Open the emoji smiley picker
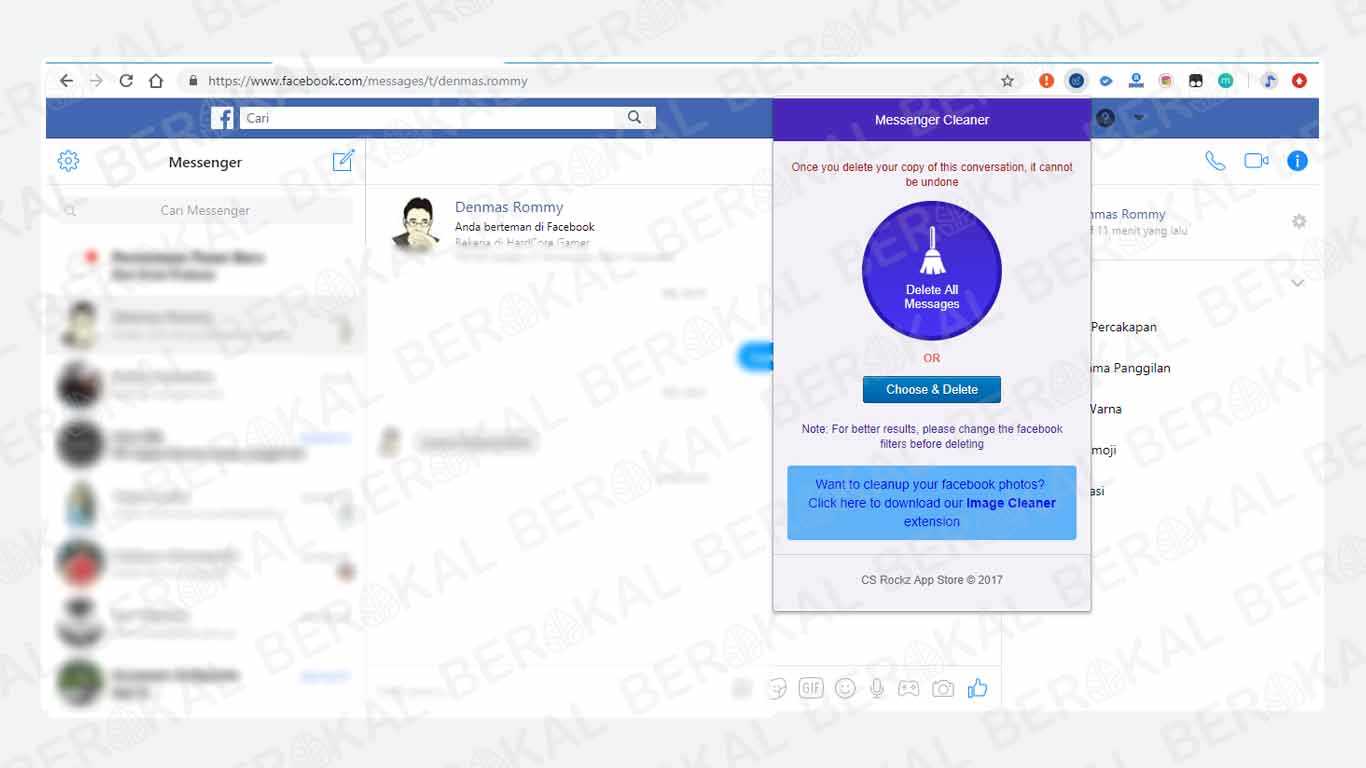This screenshot has height=768, width=1366. tap(845, 688)
